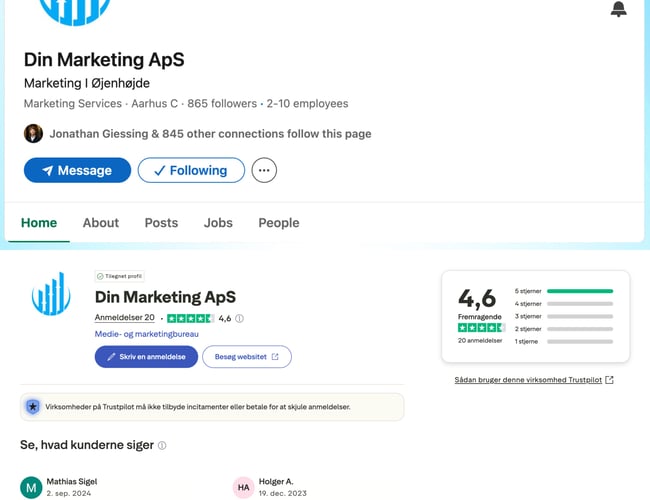Open the About tab
The height and width of the screenshot is (500, 650).
pos(101,223)
